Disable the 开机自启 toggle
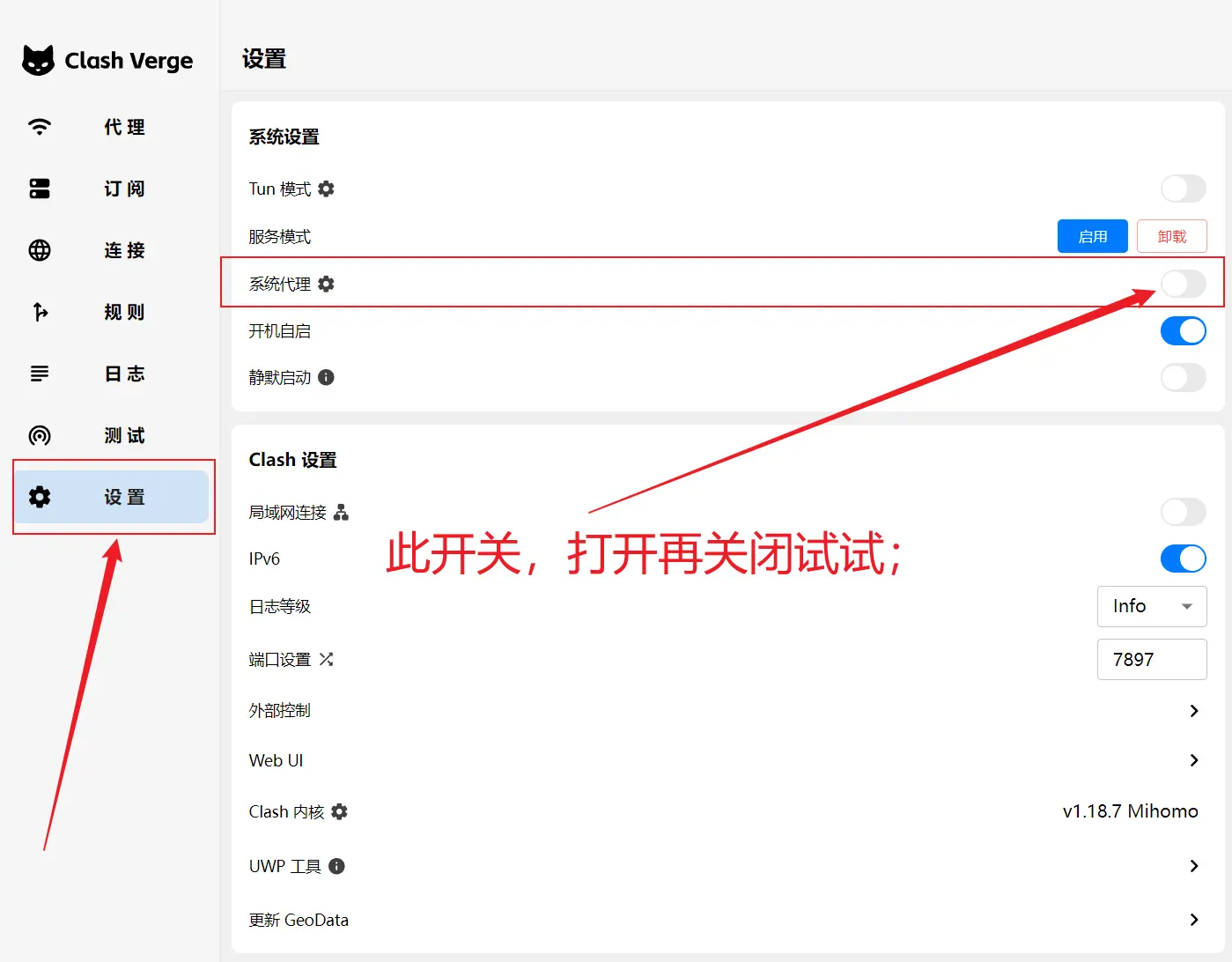This screenshot has width=1232, height=962. [1183, 330]
